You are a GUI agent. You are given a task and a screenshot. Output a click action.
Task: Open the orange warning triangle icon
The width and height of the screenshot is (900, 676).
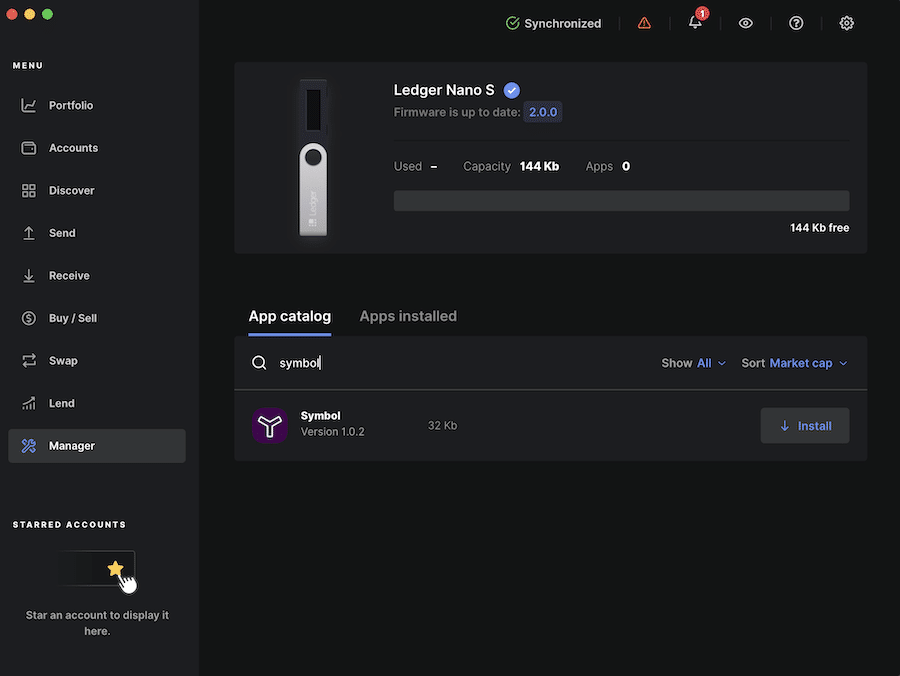[644, 23]
